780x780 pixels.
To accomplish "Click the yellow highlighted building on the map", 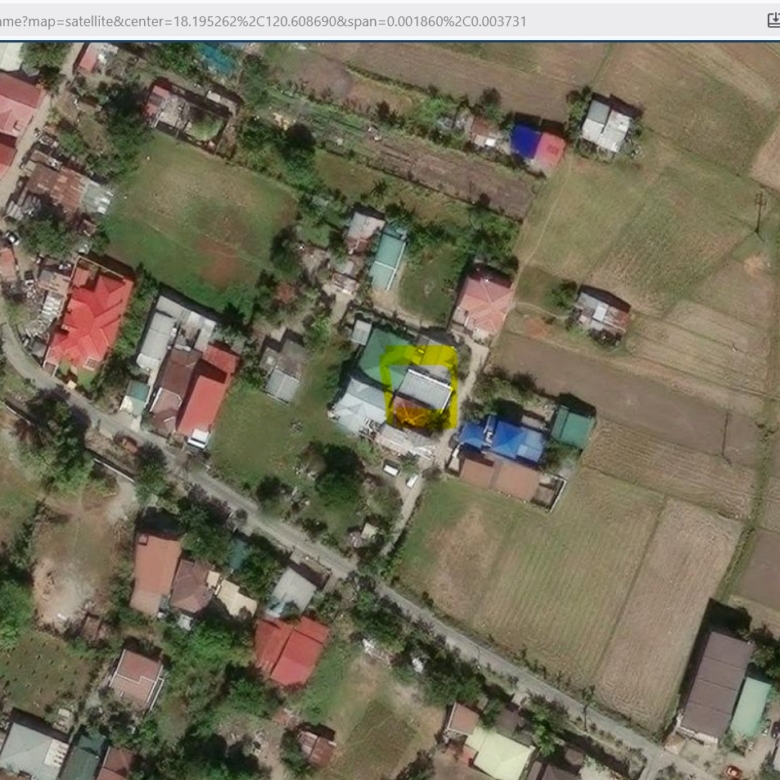I will [x=419, y=387].
